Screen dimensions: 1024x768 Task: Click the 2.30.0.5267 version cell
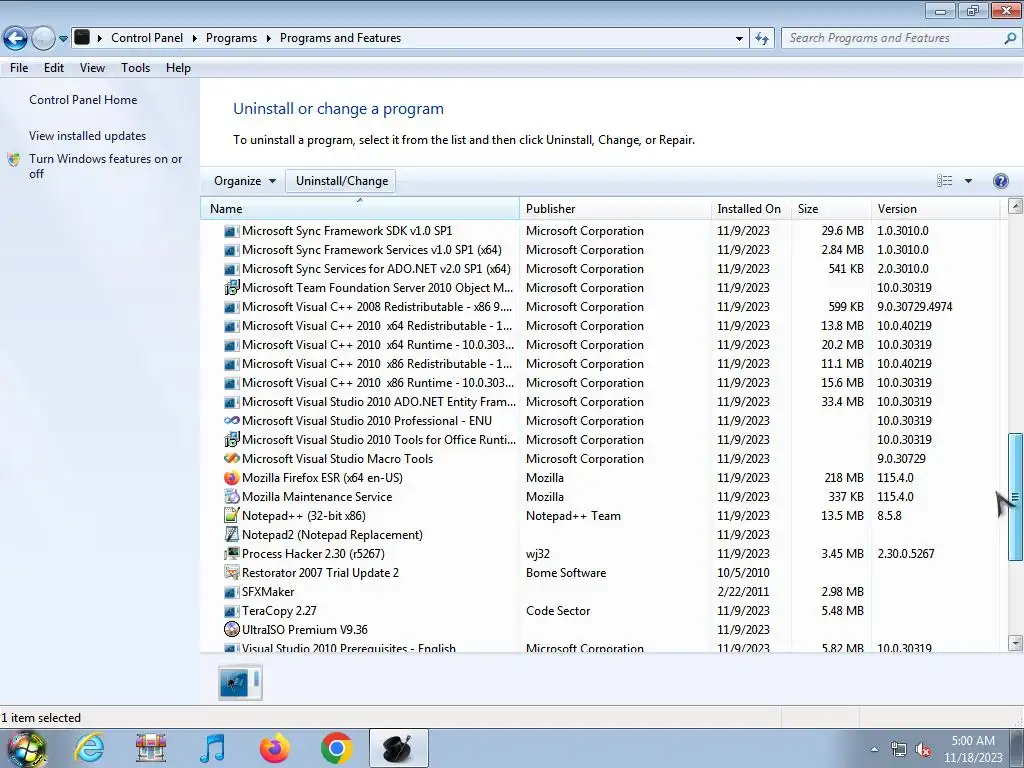tap(905, 554)
